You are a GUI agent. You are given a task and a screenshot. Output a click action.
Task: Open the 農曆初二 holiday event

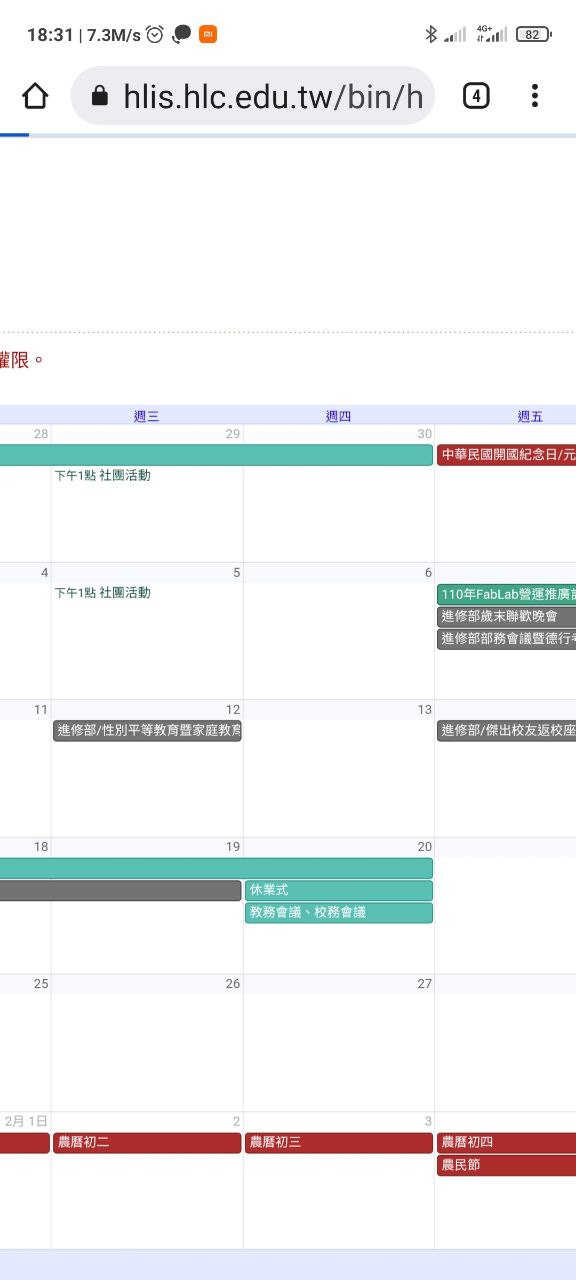pos(147,1143)
